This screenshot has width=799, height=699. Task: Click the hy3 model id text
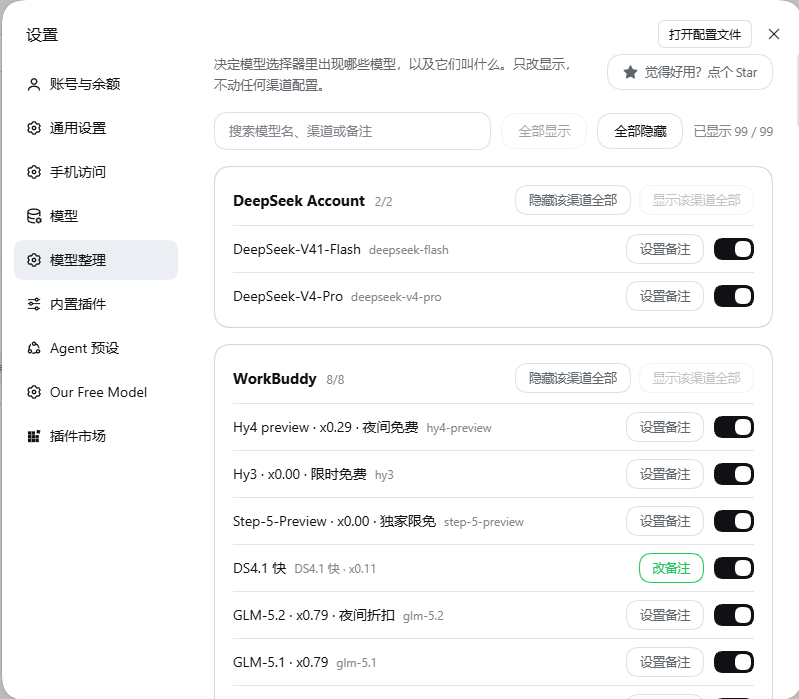pos(384,475)
